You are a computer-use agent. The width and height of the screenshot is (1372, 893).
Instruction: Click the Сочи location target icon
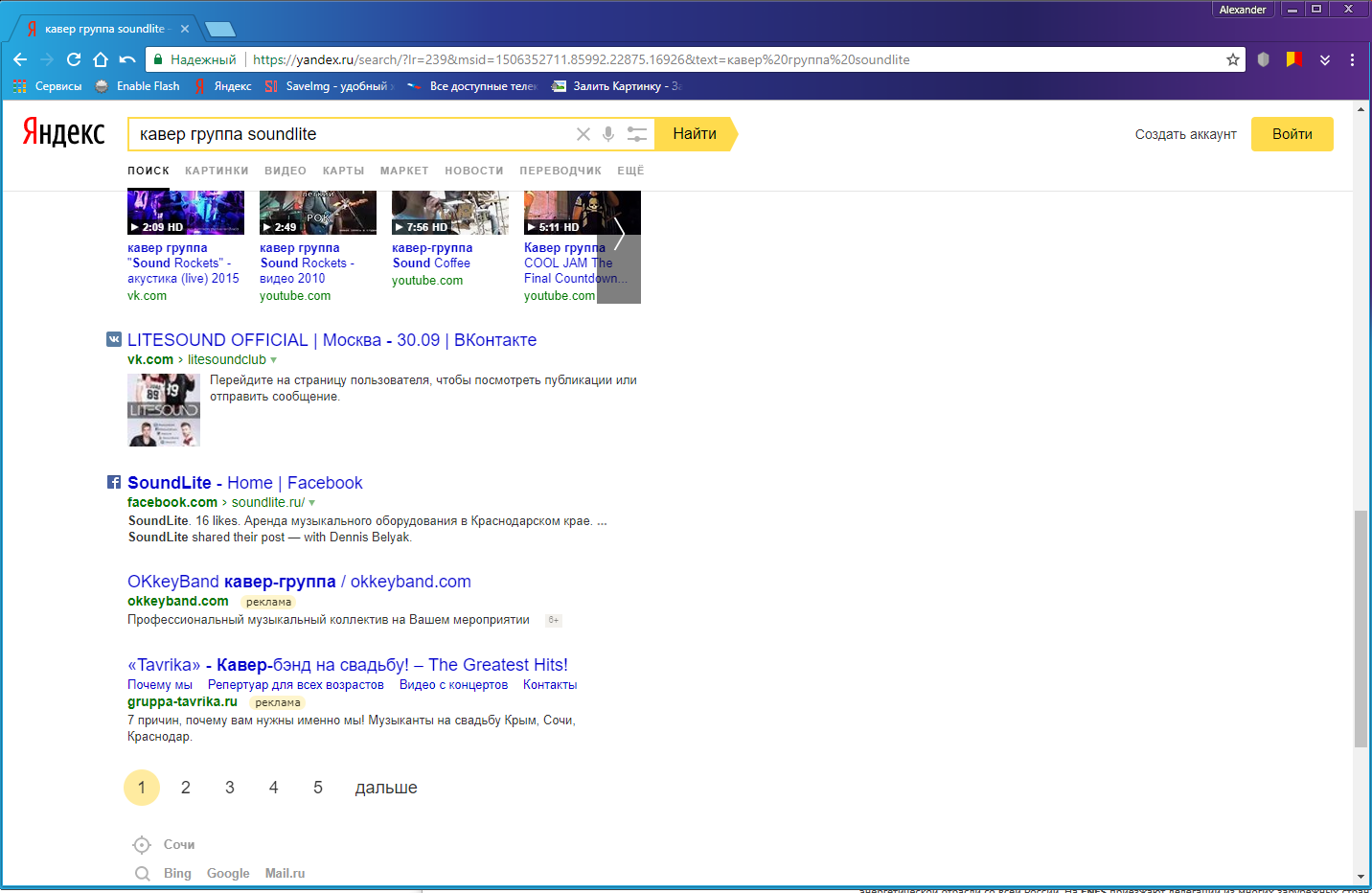[142, 844]
